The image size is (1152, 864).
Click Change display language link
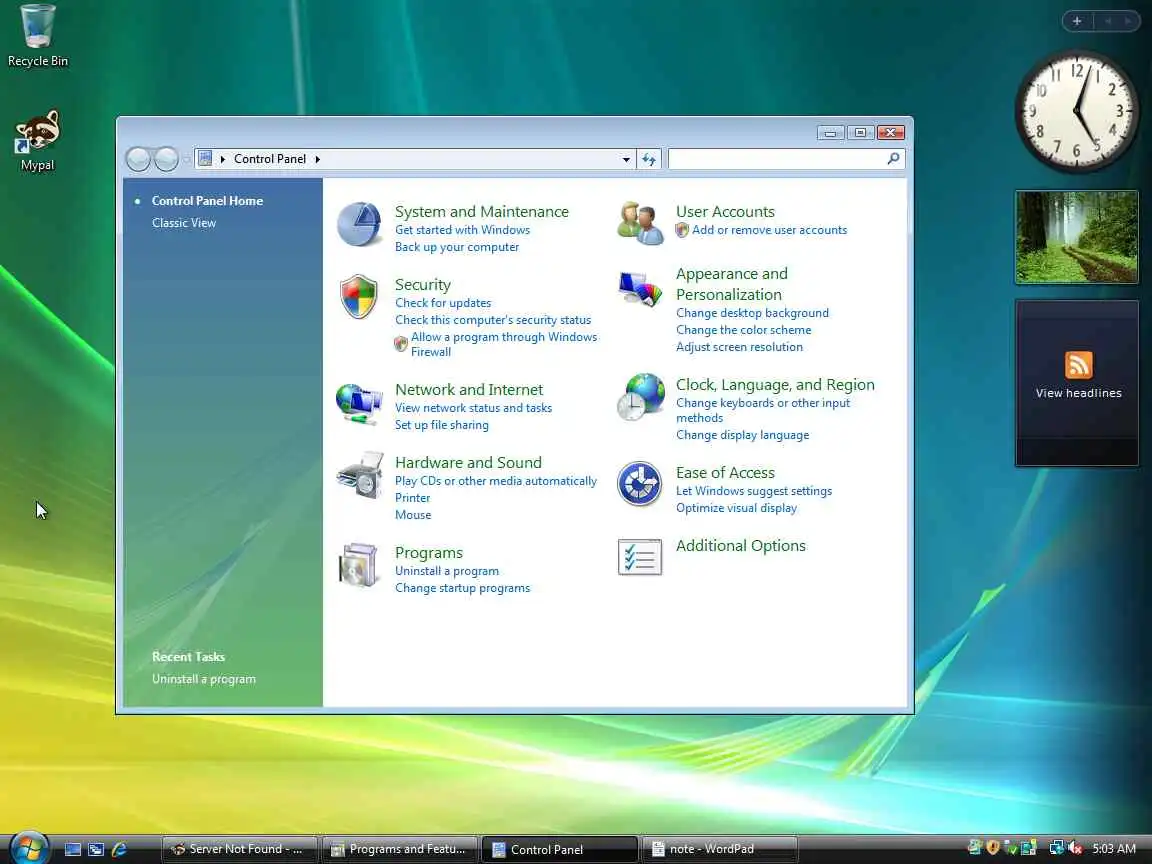point(742,435)
